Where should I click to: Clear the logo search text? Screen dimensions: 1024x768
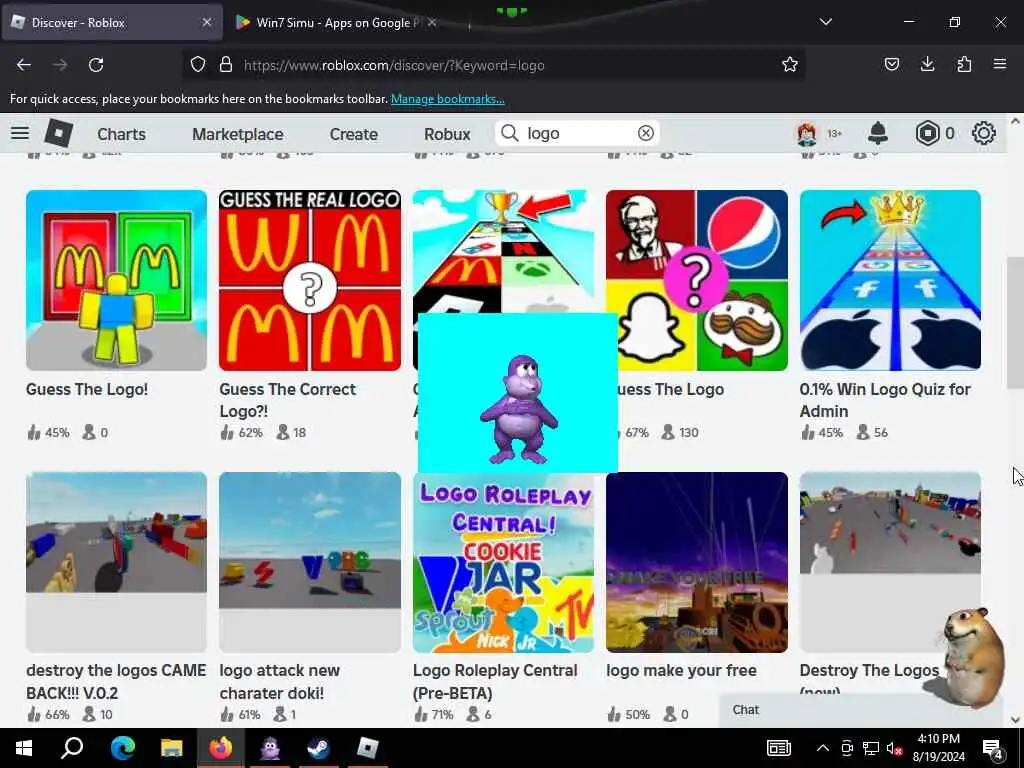click(645, 133)
